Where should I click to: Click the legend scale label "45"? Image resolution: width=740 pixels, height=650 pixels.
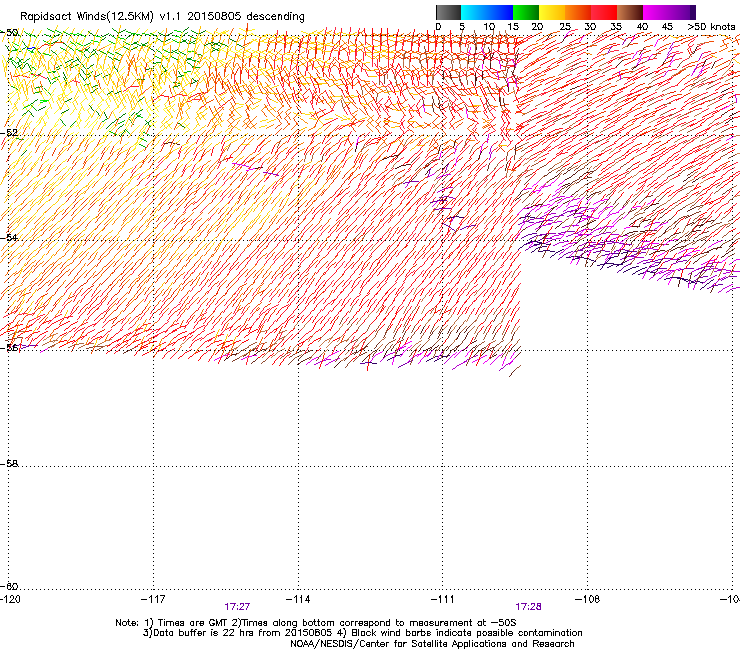point(667,26)
